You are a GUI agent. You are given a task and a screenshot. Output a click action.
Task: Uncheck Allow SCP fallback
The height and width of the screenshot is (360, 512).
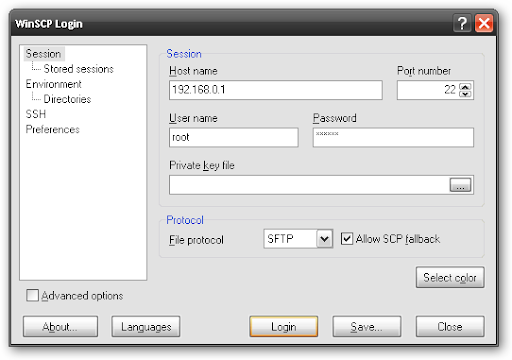pos(347,239)
